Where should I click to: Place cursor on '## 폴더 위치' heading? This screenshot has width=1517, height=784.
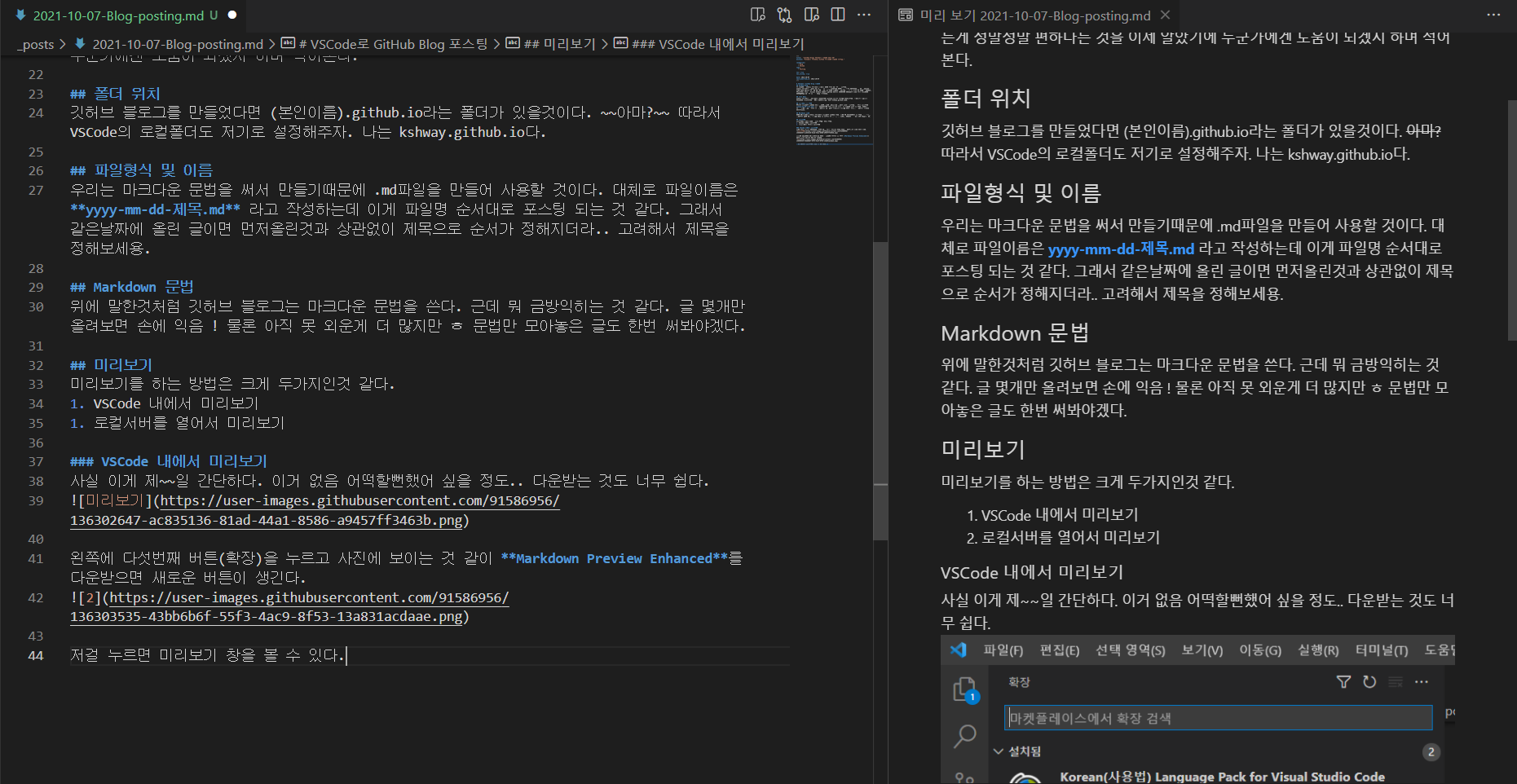tap(116, 94)
